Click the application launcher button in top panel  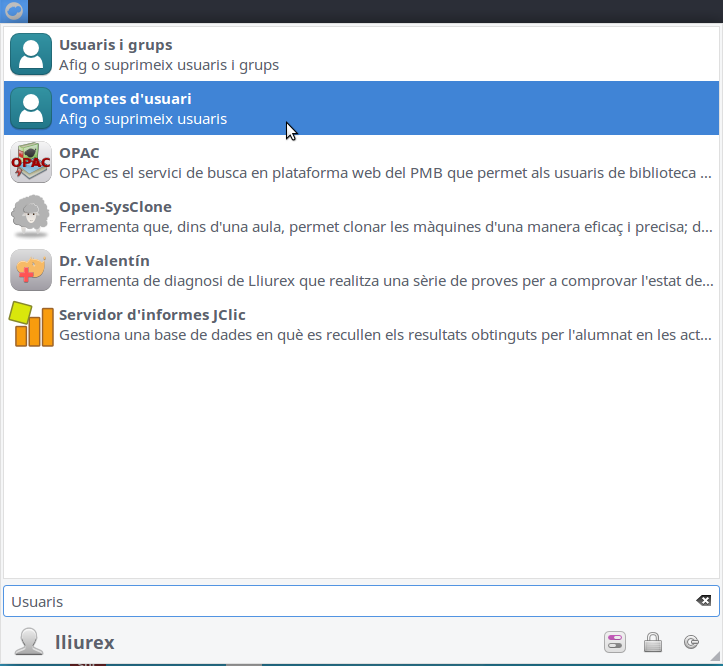click(x=14, y=11)
